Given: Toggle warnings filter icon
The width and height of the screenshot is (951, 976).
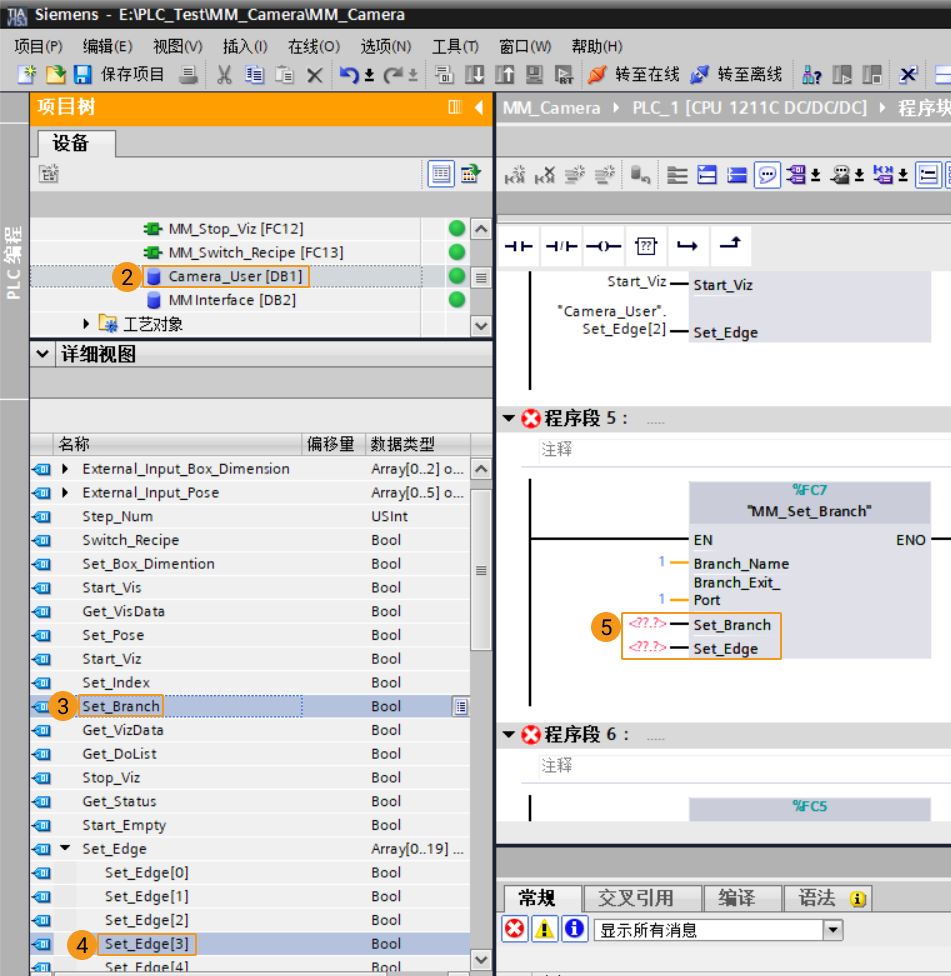Looking at the screenshot, I should click(x=545, y=929).
